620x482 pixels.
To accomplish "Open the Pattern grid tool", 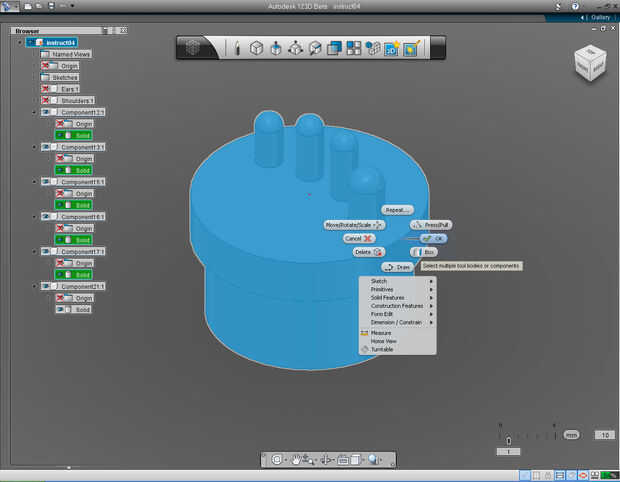I will click(x=353, y=48).
